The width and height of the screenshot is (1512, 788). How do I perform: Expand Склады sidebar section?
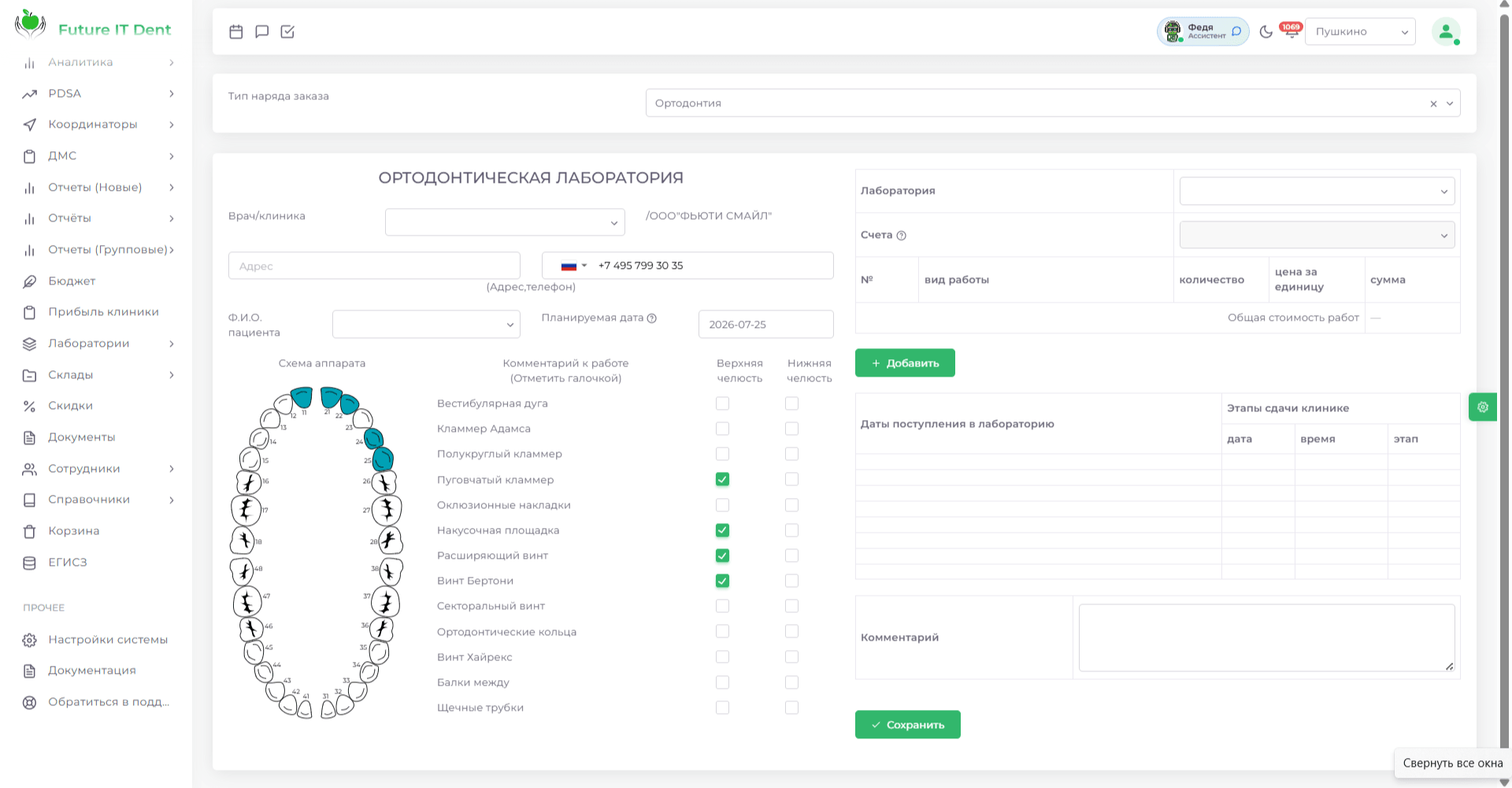point(98,375)
